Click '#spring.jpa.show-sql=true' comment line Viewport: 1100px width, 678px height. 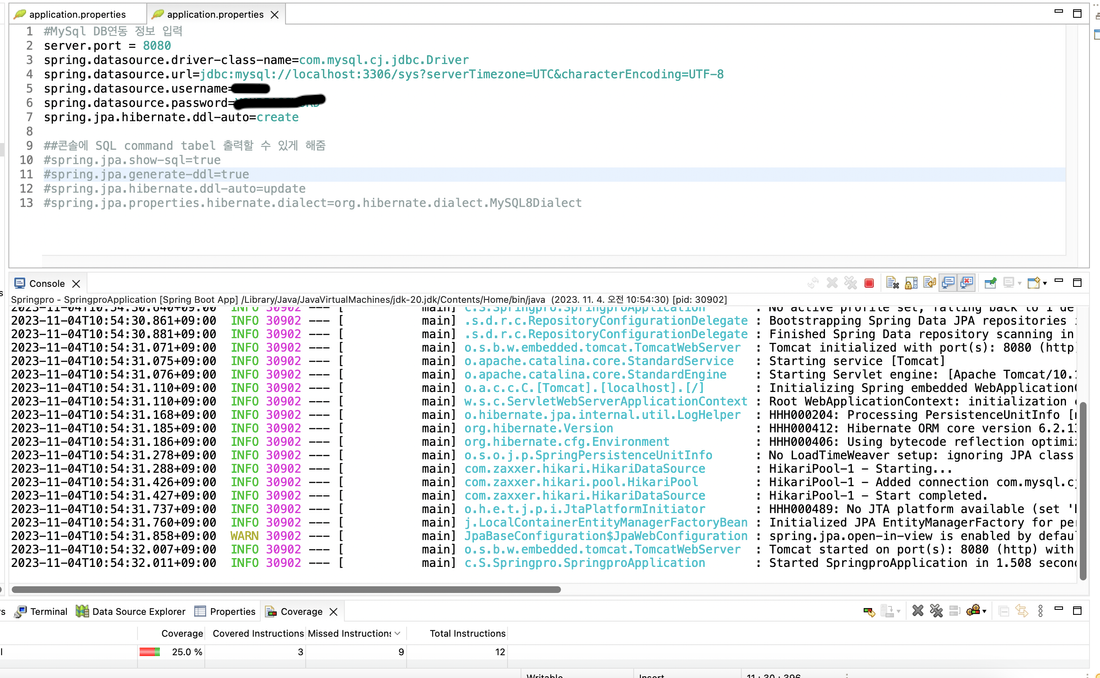tap(132, 160)
